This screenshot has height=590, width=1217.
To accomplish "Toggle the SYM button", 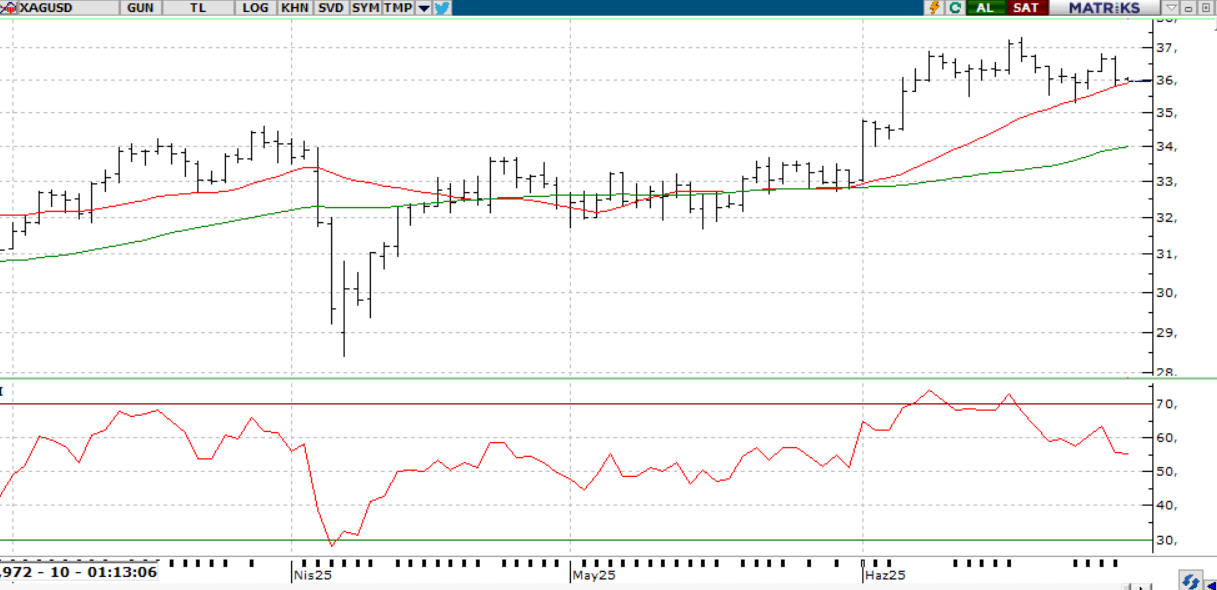I will click(x=365, y=7).
